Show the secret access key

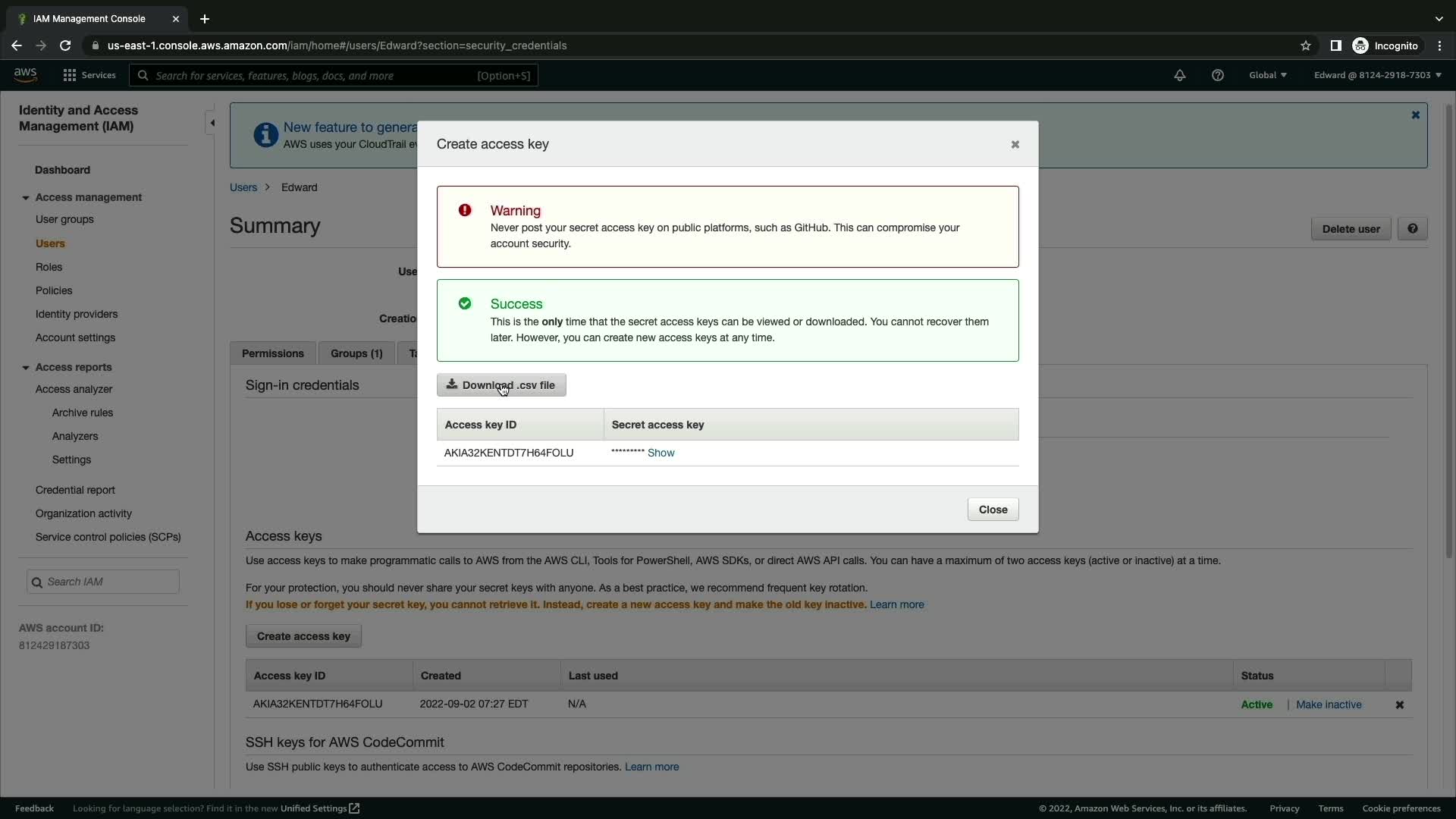[661, 453]
